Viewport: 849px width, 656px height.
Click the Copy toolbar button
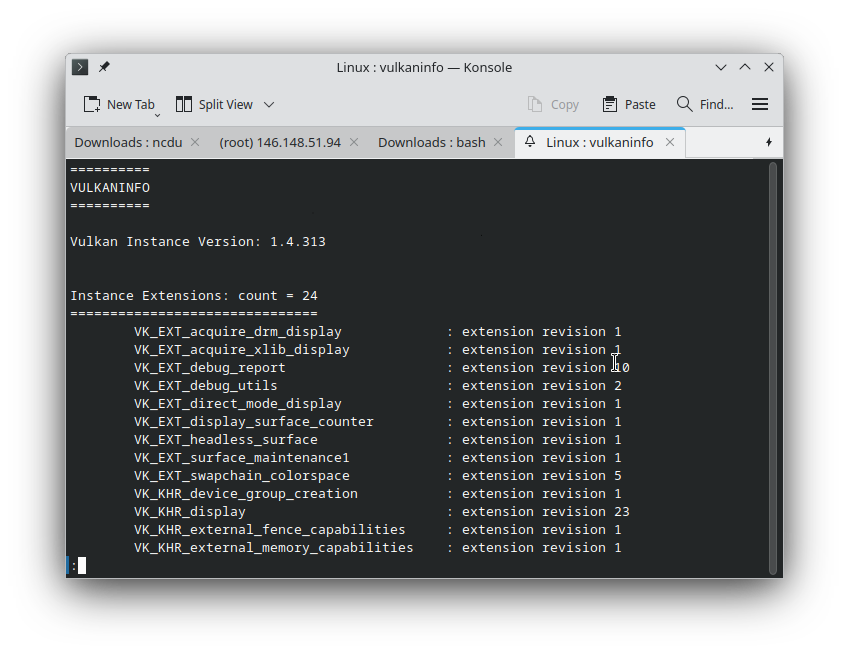click(x=553, y=104)
